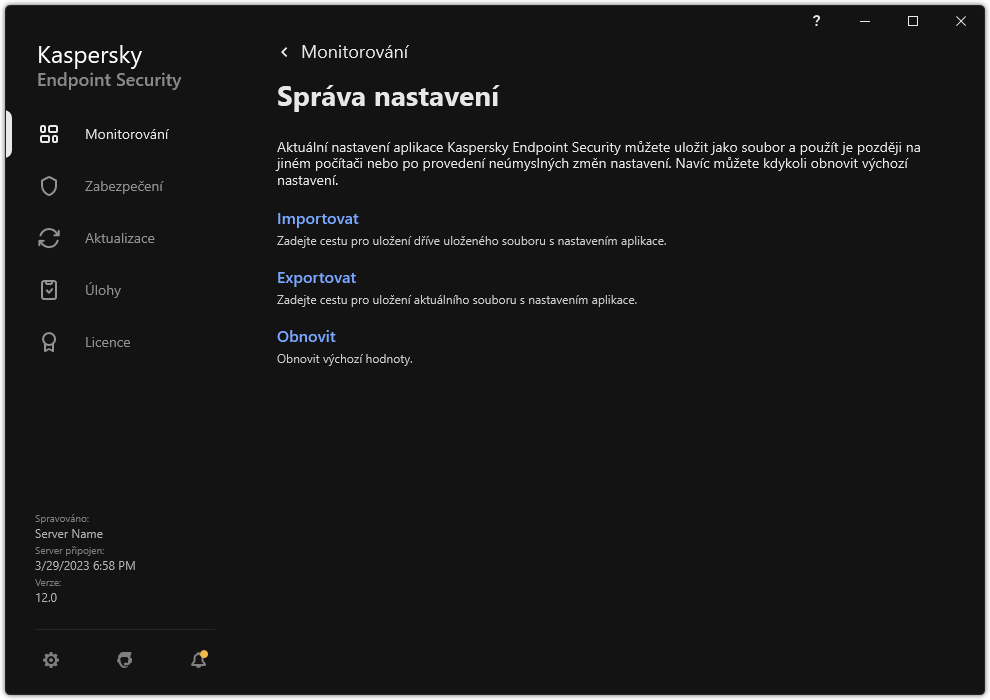This screenshot has width=990, height=700.
Task: Open application settings via gear icon
Action: pos(51,660)
